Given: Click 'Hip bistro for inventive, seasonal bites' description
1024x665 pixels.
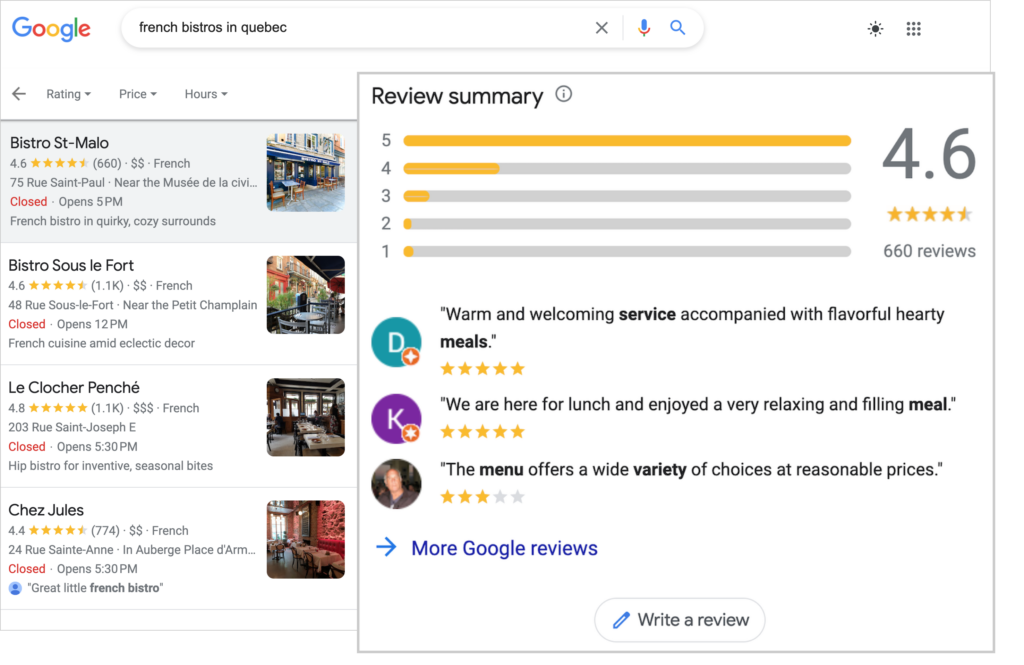Looking at the screenshot, I should 110,466.
